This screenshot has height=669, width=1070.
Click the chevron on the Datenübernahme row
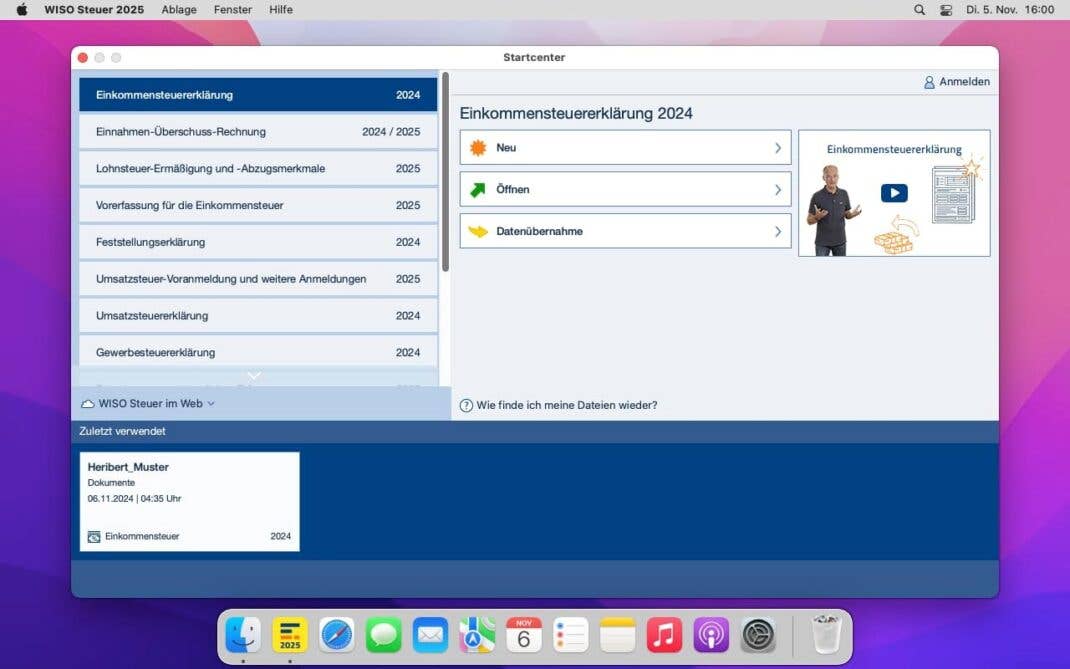pyautogui.click(x=777, y=232)
